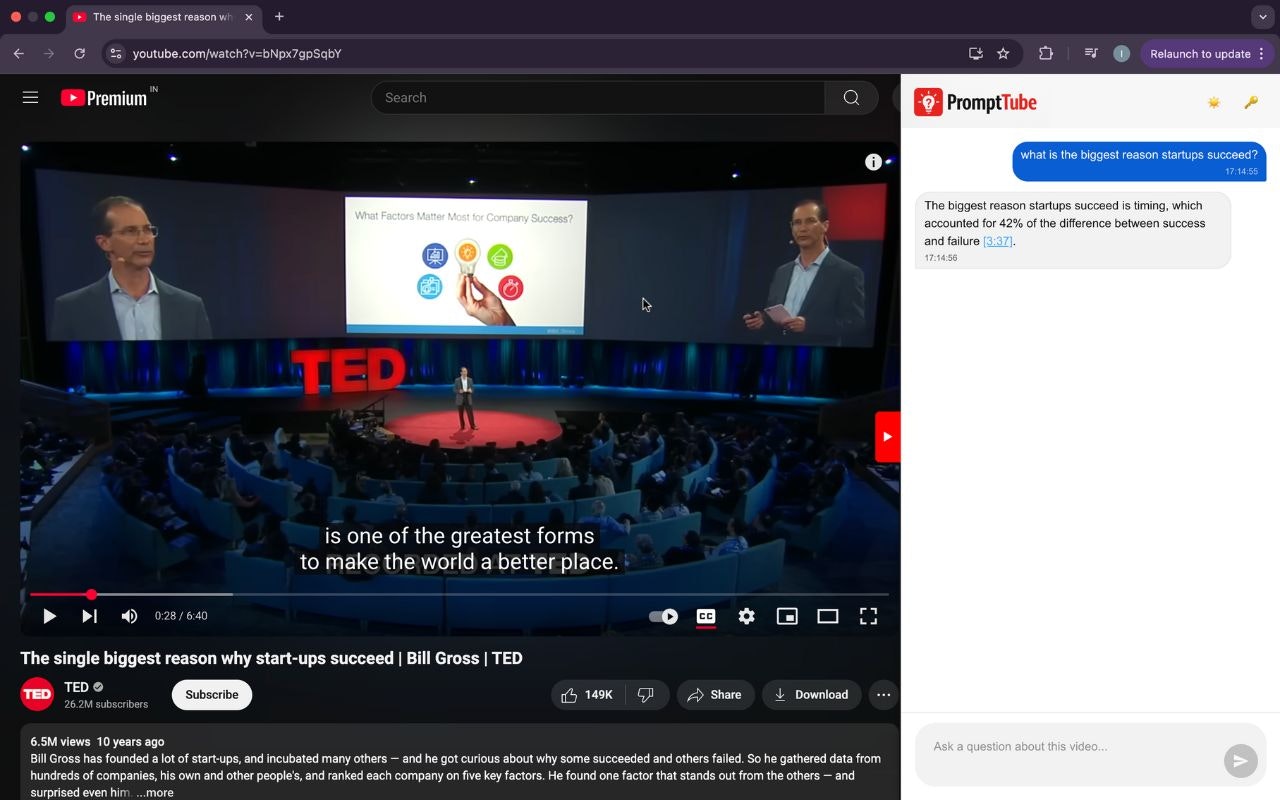Toggle the autoplay switch
The image size is (1280, 800).
663,616
